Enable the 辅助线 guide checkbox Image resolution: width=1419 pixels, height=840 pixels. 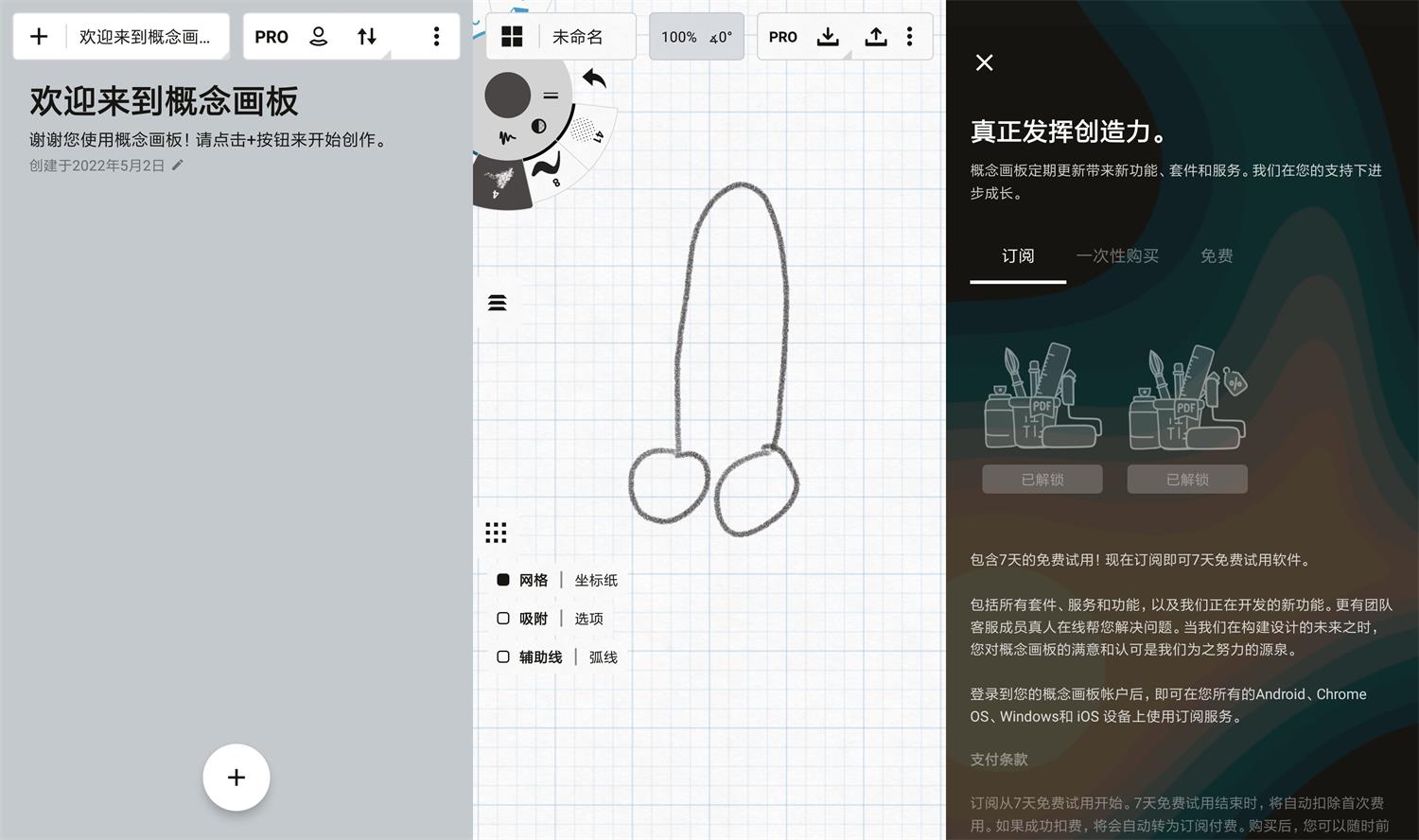coord(503,657)
